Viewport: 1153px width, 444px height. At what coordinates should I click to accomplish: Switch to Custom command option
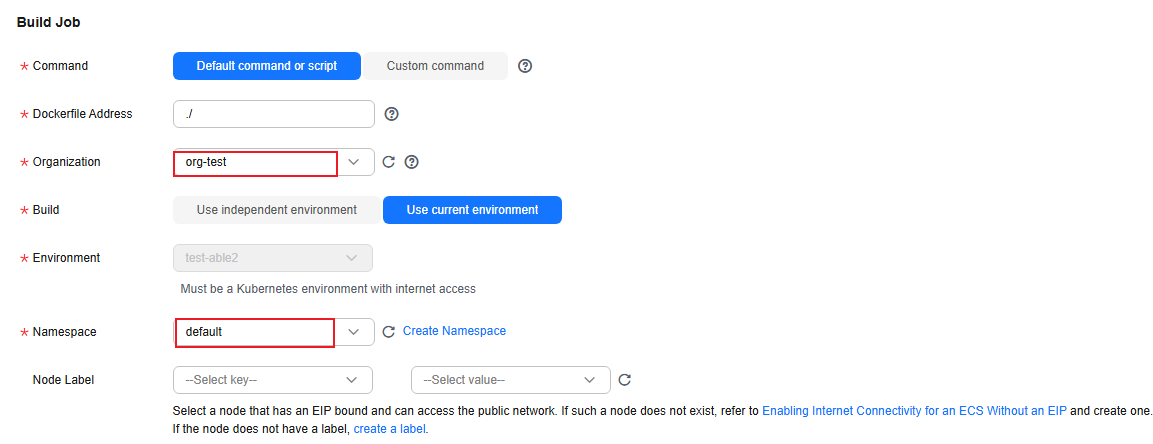pos(435,65)
